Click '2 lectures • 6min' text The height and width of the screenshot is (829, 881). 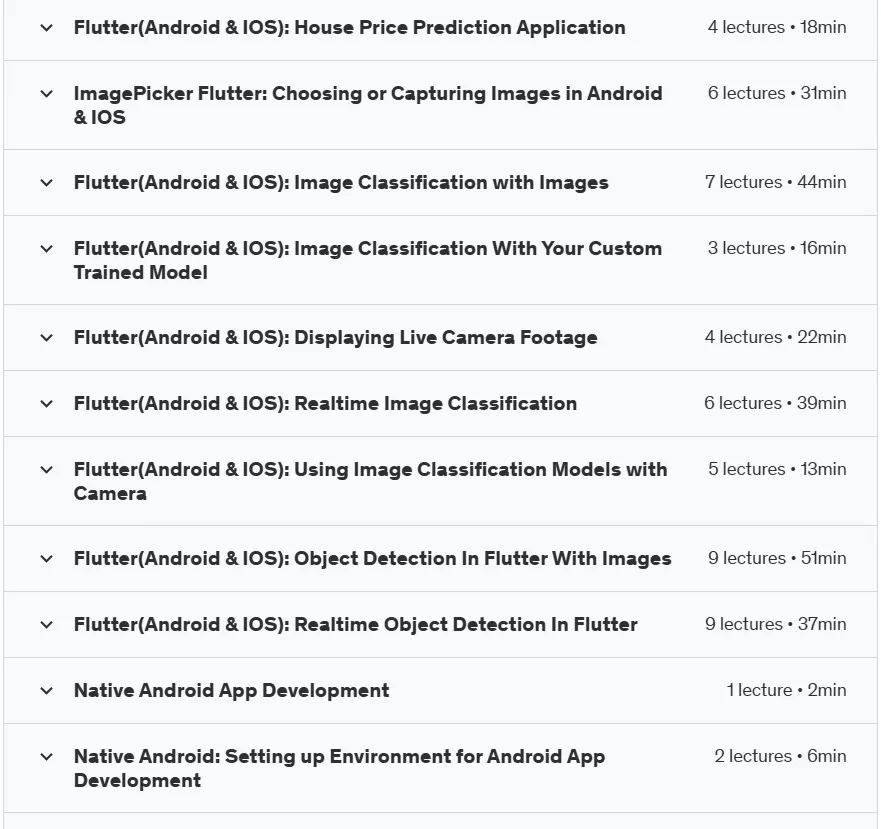tap(780, 756)
